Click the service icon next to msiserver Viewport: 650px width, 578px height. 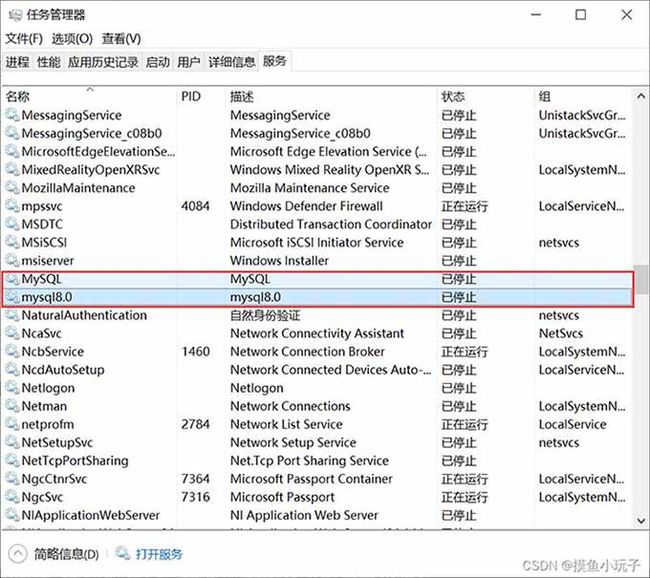(12, 260)
